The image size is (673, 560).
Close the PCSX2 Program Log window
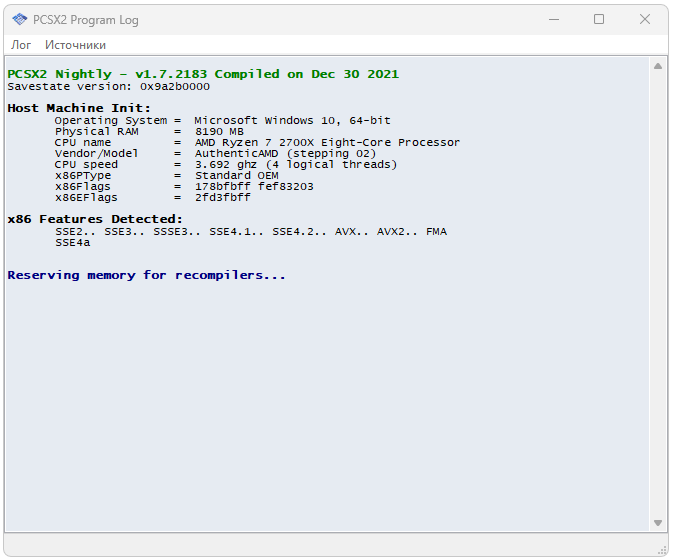pos(645,19)
